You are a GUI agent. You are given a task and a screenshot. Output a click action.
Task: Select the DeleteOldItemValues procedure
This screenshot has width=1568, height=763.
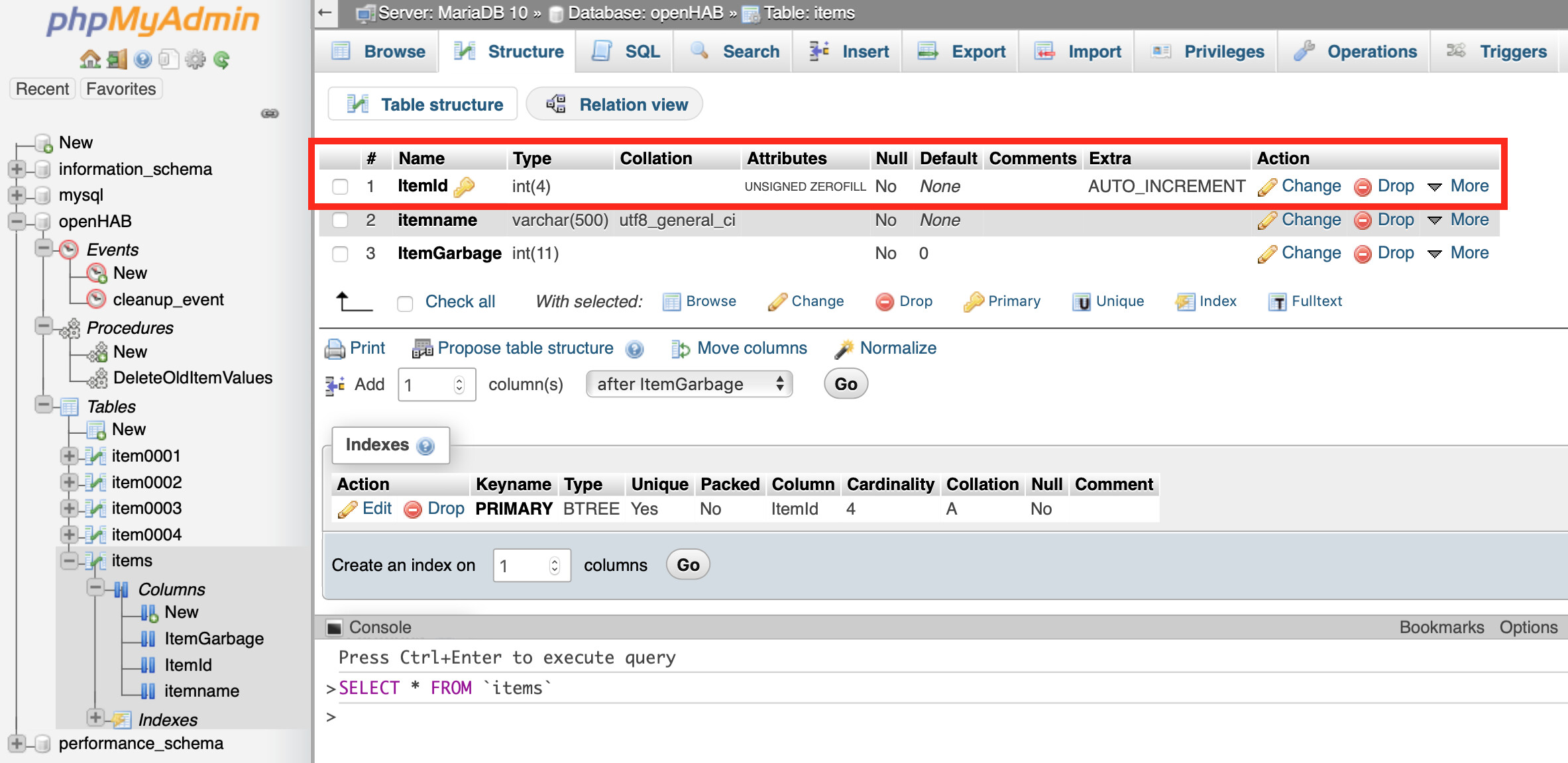pyautogui.click(x=192, y=378)
